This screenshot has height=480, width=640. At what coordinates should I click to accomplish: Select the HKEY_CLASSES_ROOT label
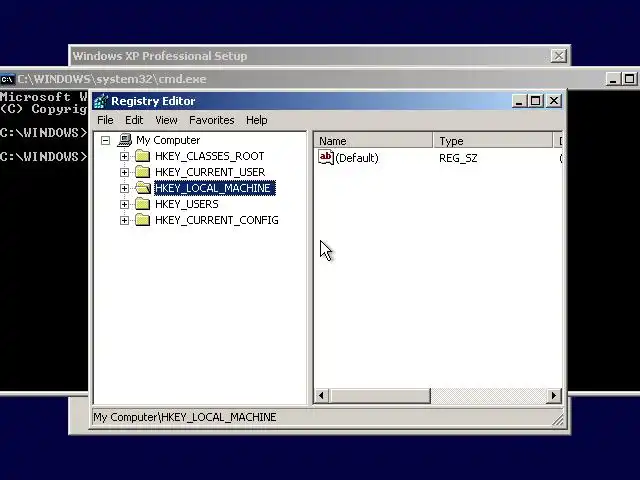click(209, 156)
